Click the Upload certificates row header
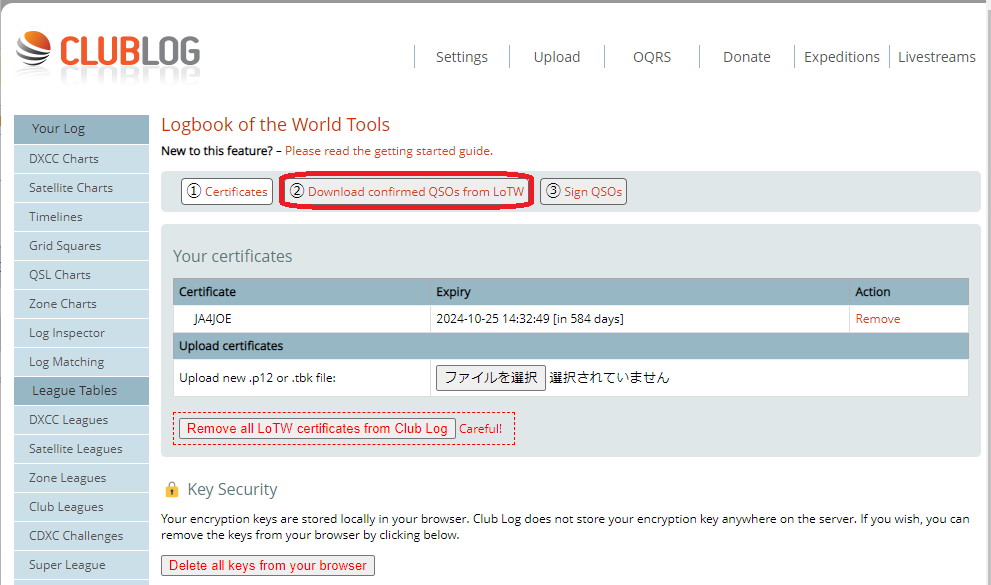991x585 pixels. pos(571,346)
